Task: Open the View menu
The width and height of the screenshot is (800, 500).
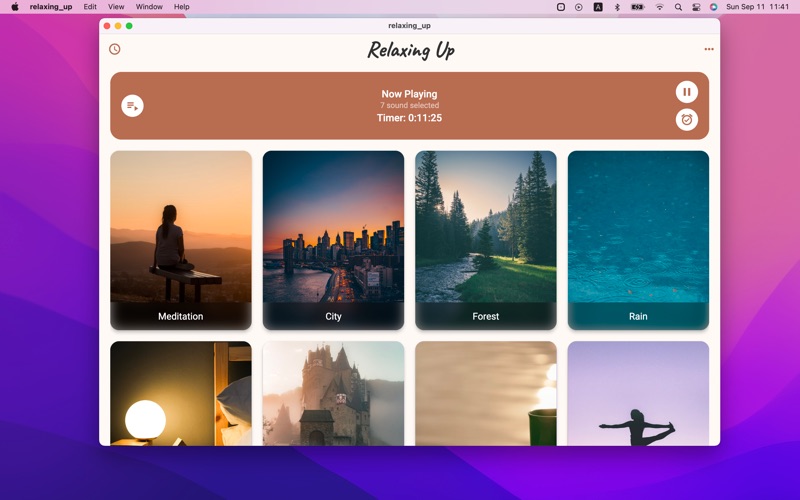Action: [116, 7]
